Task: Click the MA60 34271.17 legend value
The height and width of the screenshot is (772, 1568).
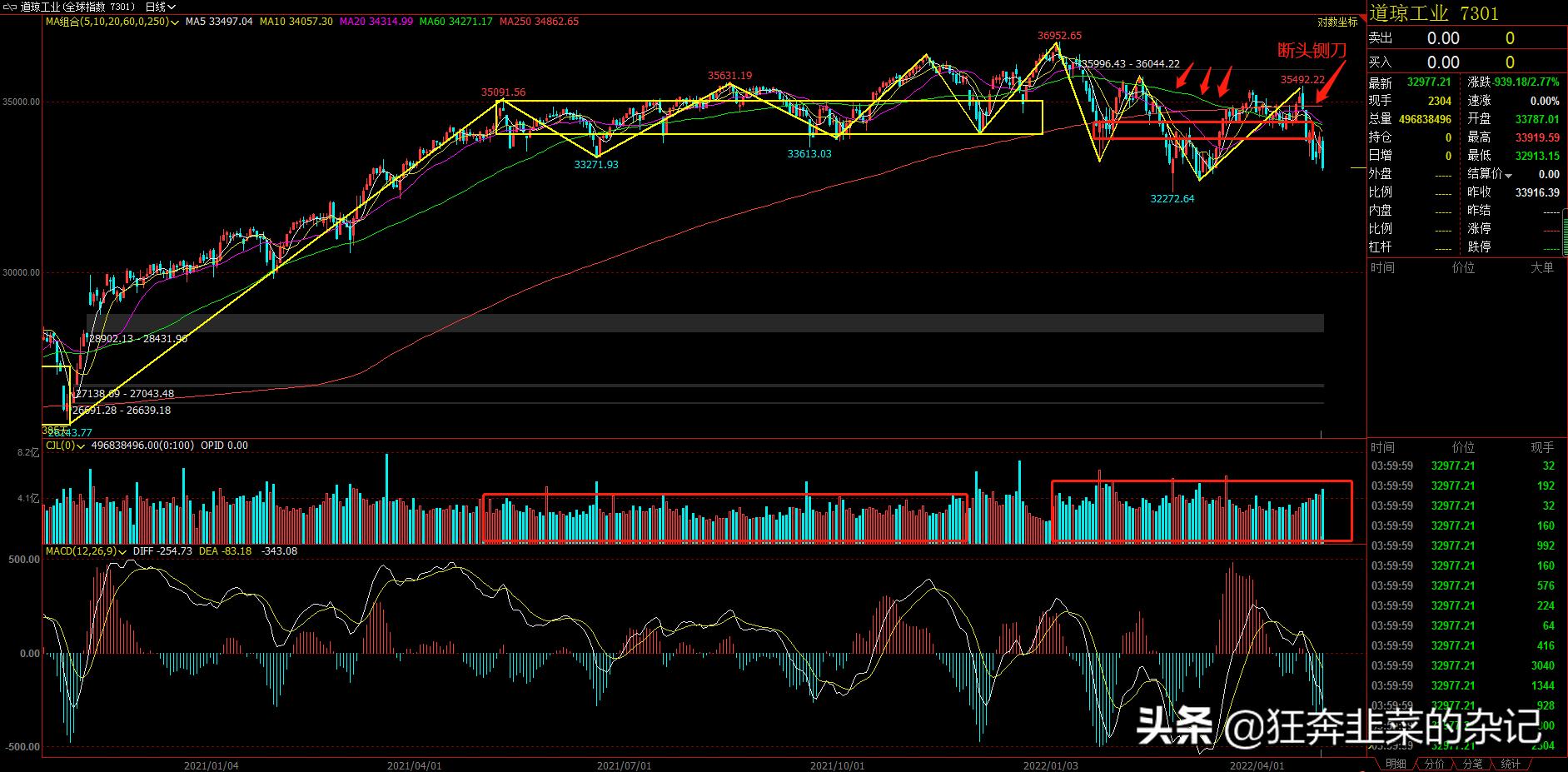Action: pyautogui.click(x=455, y=22)
